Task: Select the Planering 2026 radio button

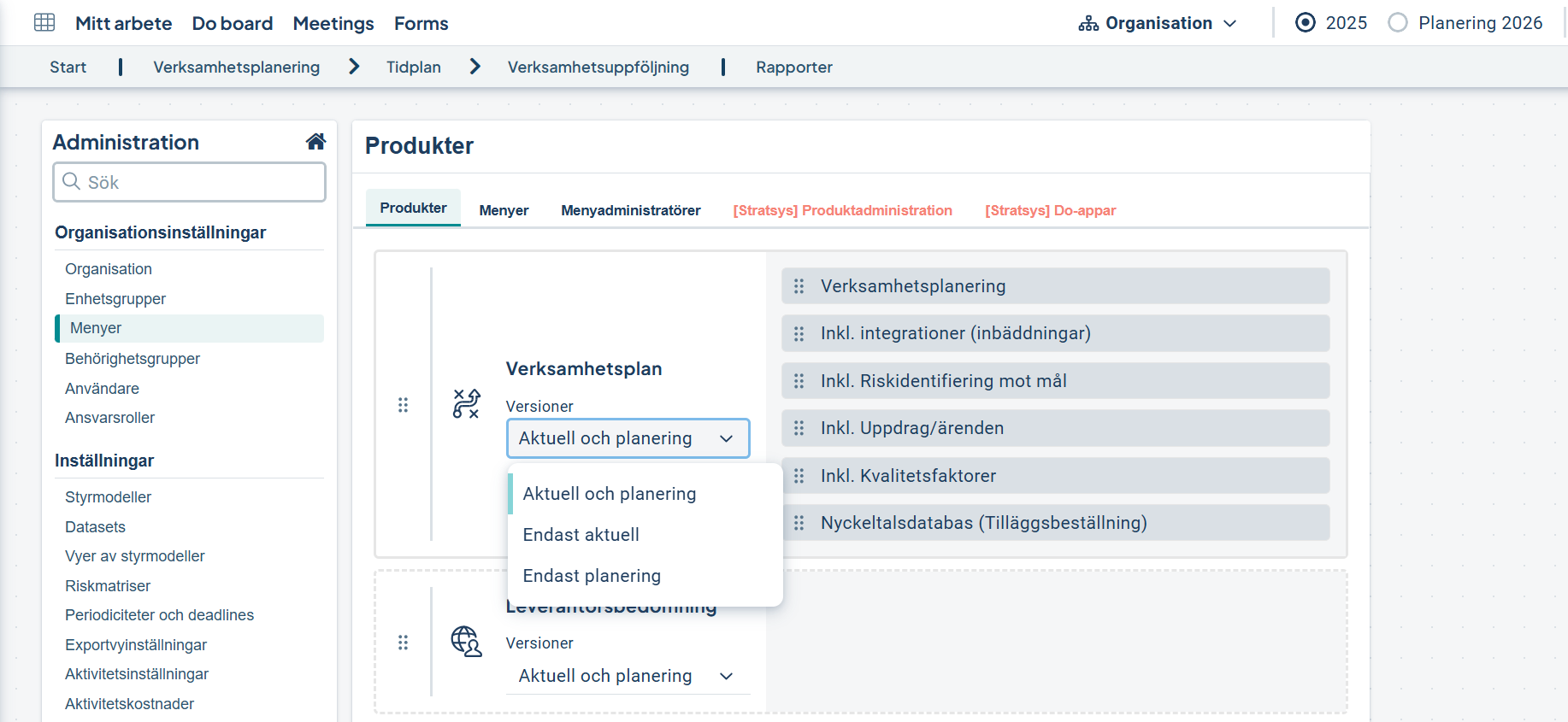Action: 1397,23
